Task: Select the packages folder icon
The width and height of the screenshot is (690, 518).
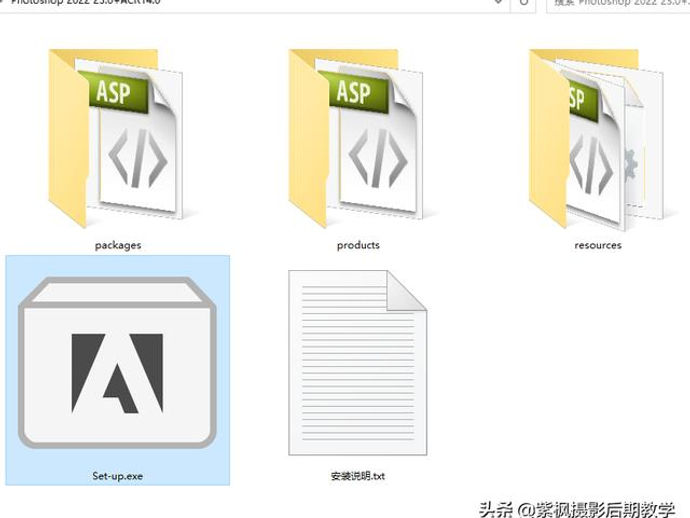Action: click(x=115, y=138)
